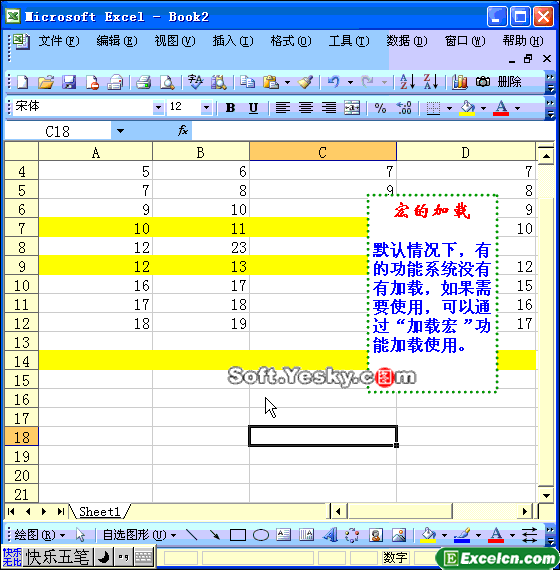Image resolution: width=560 pixels, height=570 pixels.
Task: Align text right
Action: [x=329, y=108]
